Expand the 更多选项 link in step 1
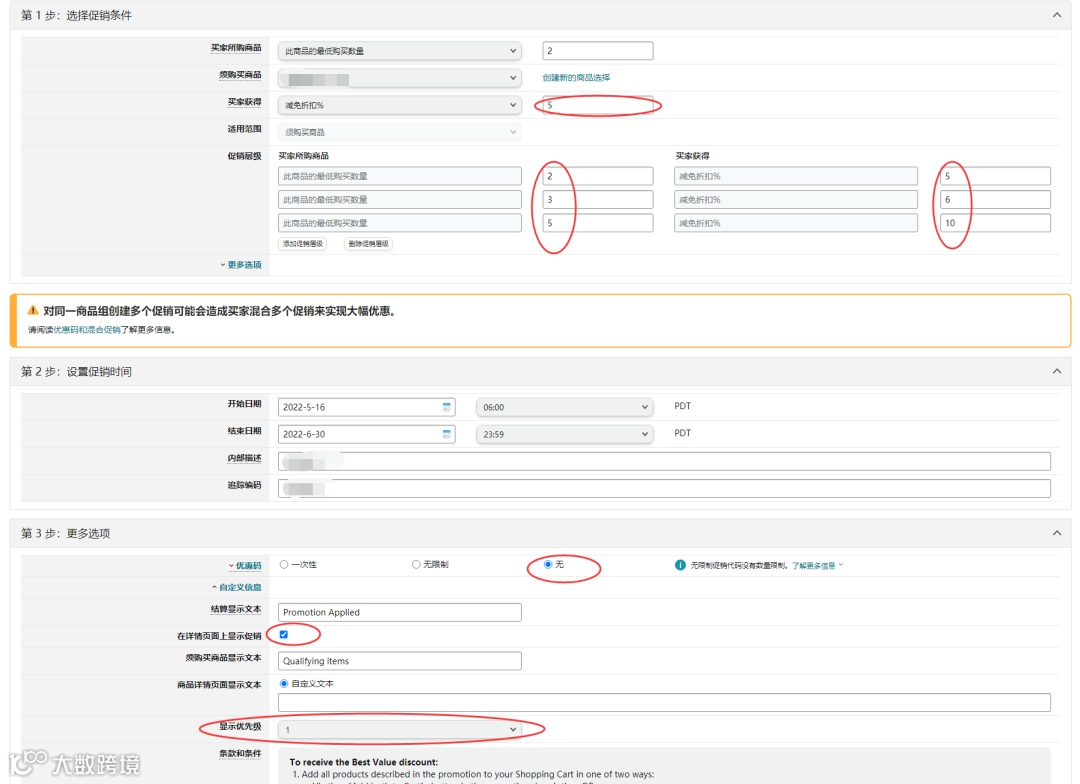This screenshot has height=784, width=1080. [244, 265]
